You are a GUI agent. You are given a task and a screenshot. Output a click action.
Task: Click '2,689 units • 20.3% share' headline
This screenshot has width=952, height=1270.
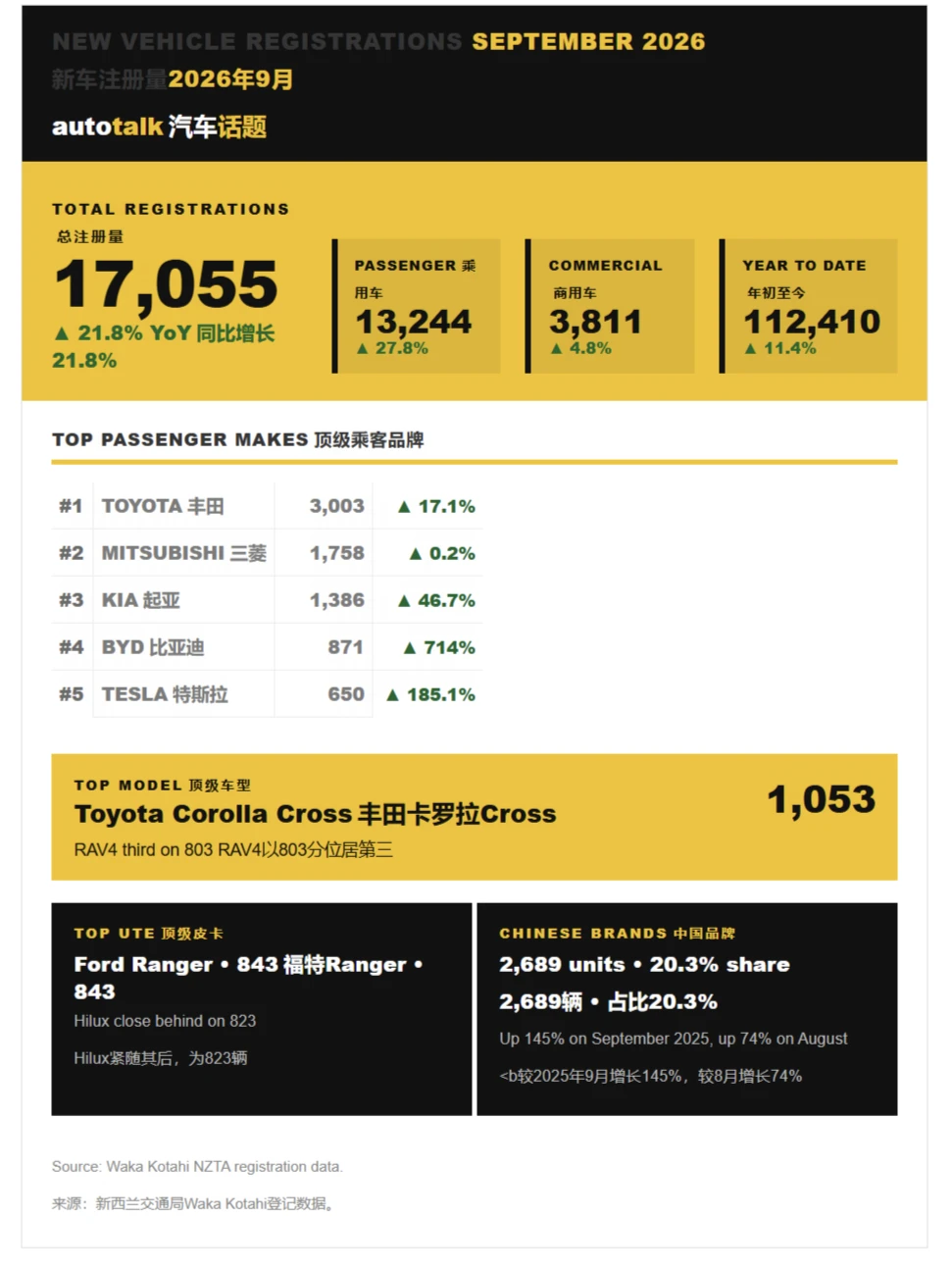644,964
